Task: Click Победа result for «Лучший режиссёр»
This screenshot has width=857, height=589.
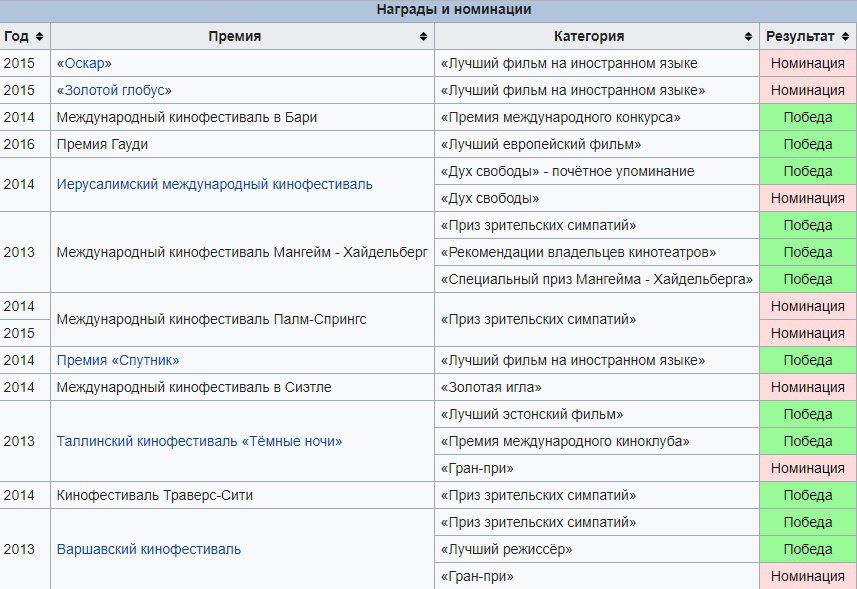Action: [x=808, y=550]
